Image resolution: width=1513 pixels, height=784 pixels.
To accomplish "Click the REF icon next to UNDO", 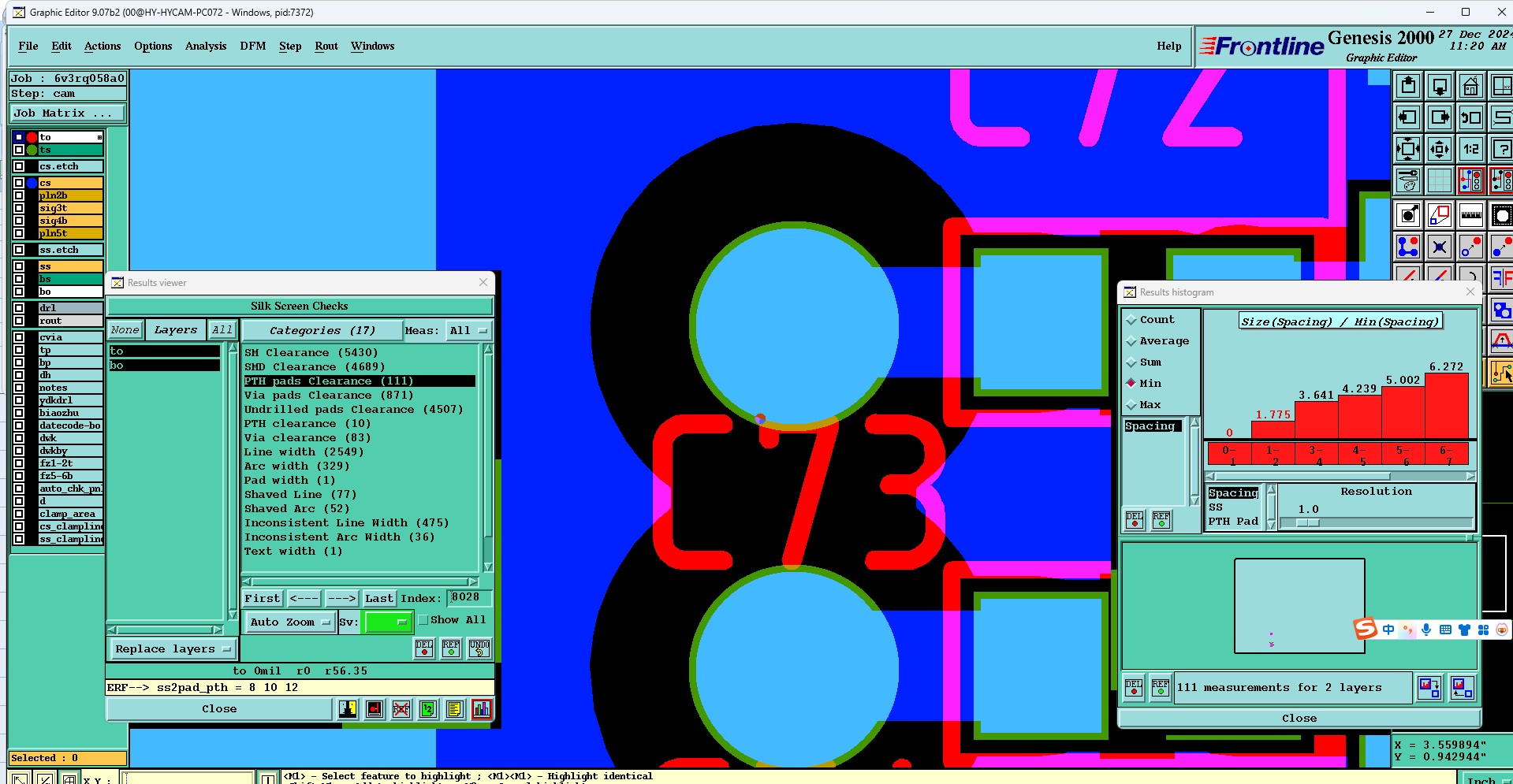I will 451,648.
